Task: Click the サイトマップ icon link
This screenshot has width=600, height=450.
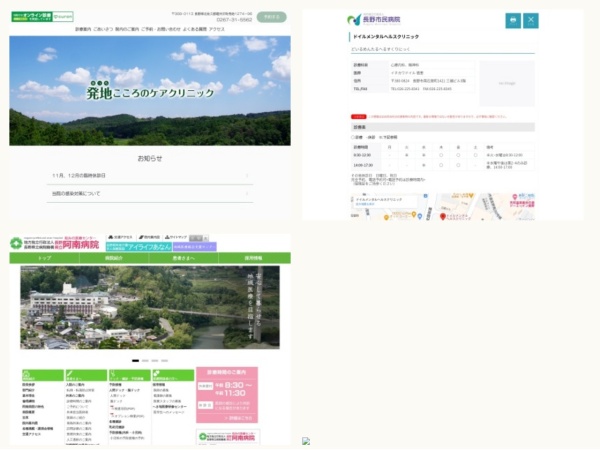Action: click(176, 237)
